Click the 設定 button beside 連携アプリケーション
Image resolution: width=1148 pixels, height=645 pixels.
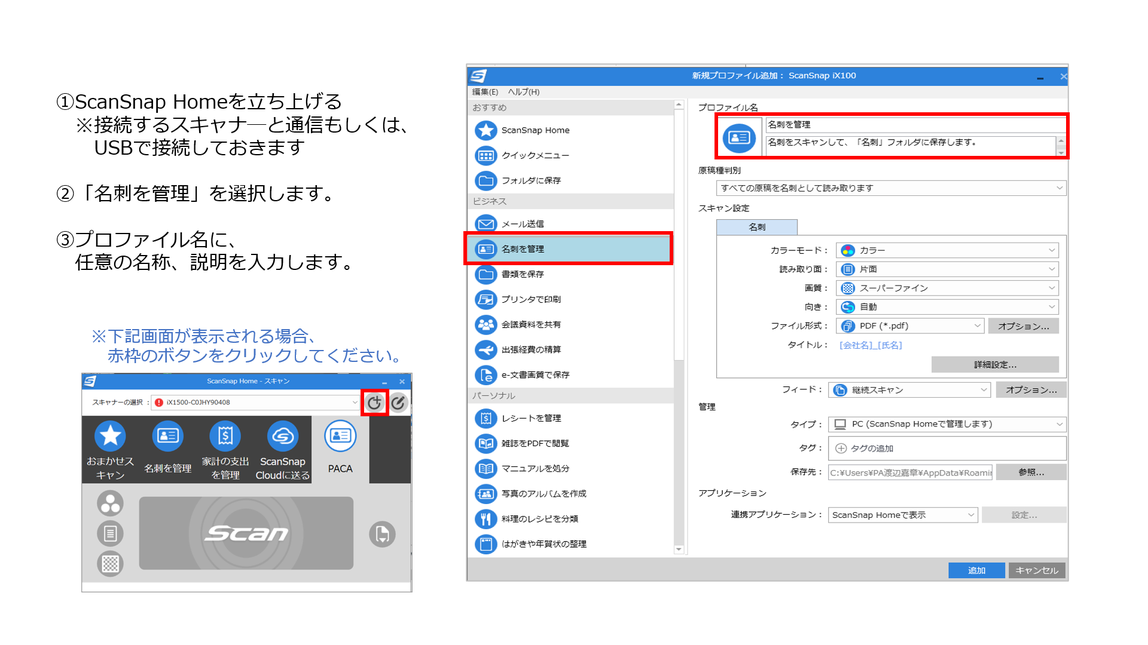click(x=1024, y=515)
